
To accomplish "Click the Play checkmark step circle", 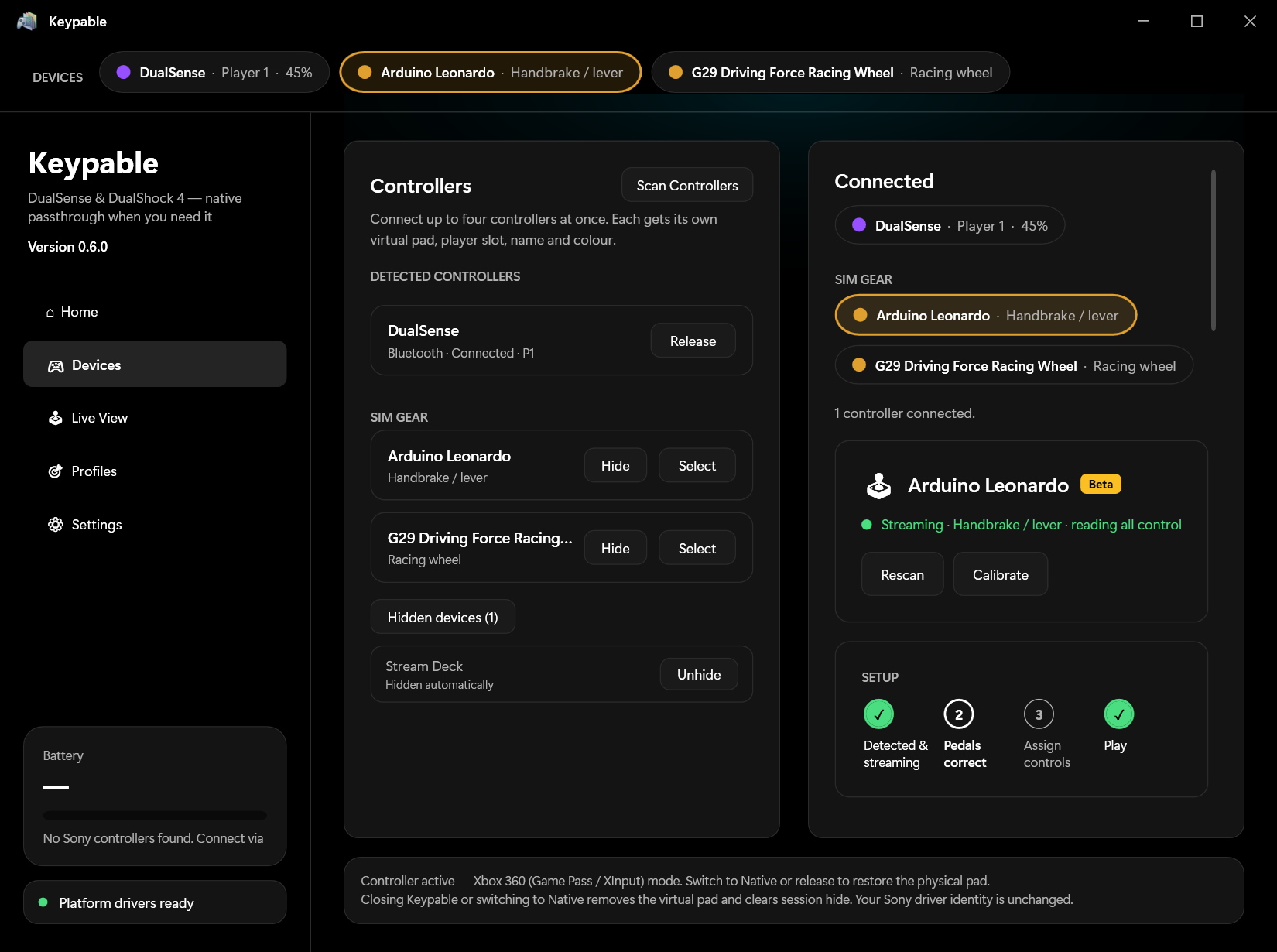I will pos(1119,714).
